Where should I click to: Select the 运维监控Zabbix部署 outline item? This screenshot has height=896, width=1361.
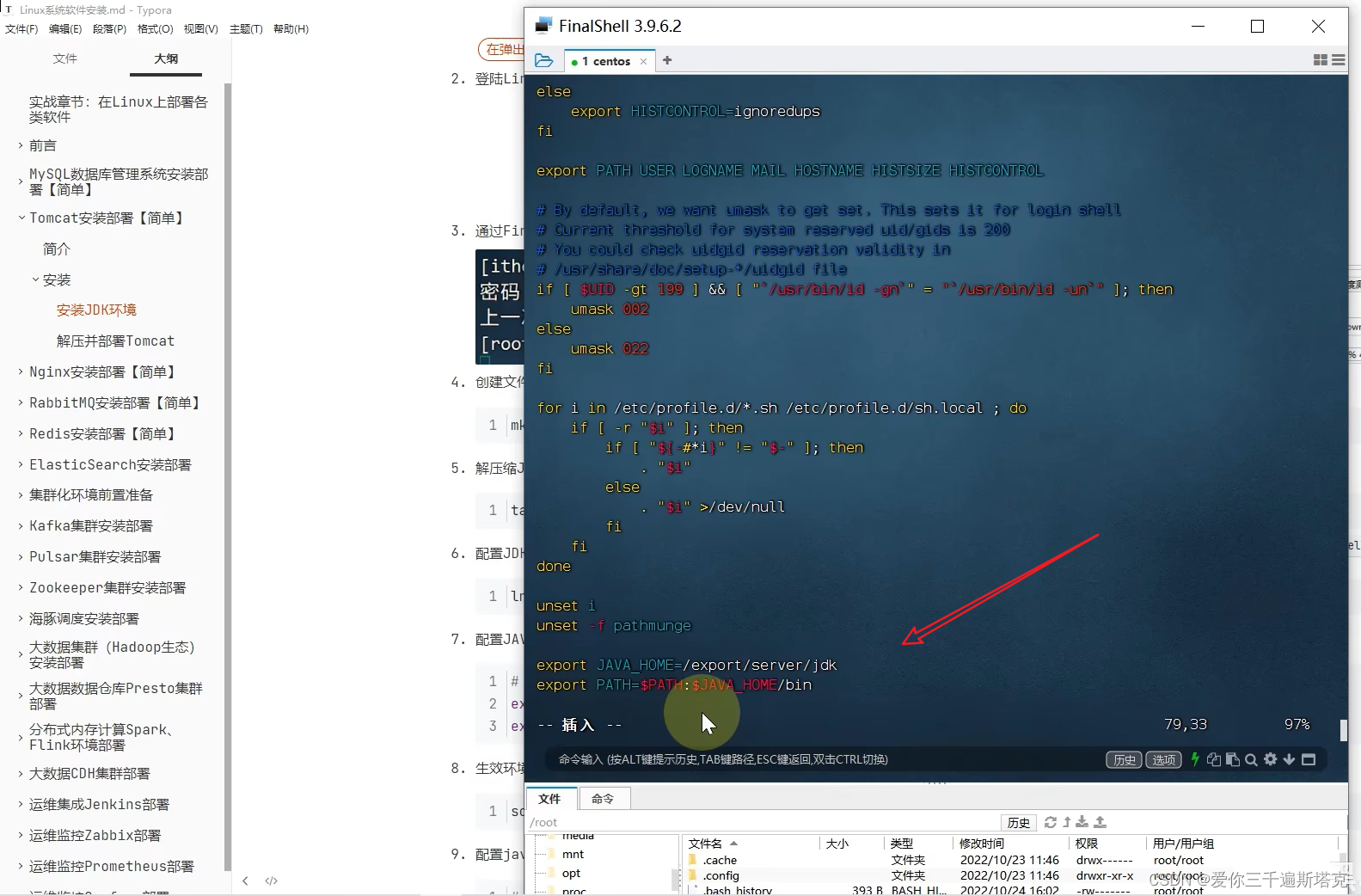(95, 835)
